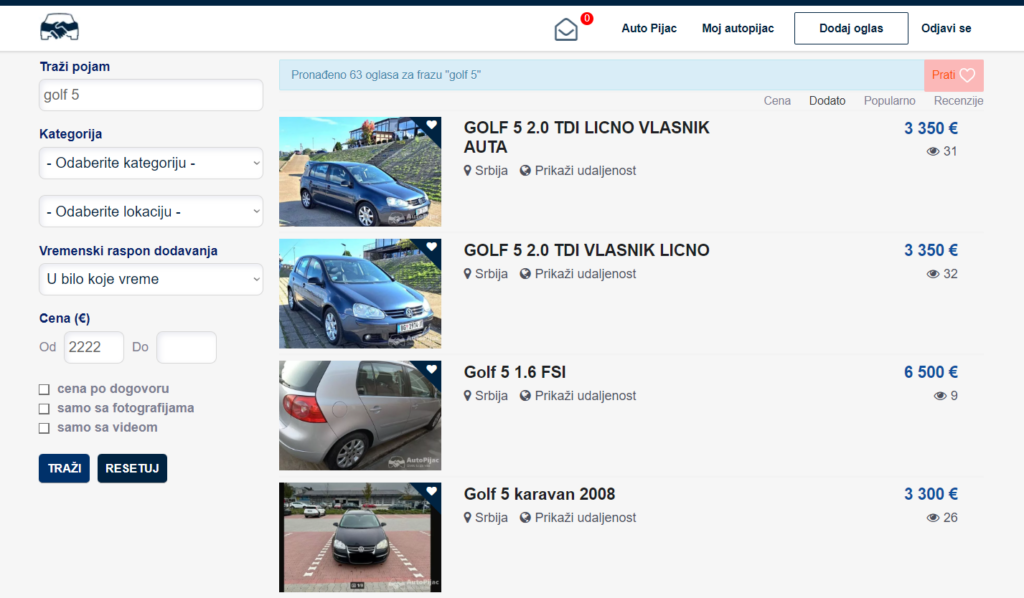Click globe icon on Golf 5 karavan 2008
1024x598 pixels.
pos(525,518)
